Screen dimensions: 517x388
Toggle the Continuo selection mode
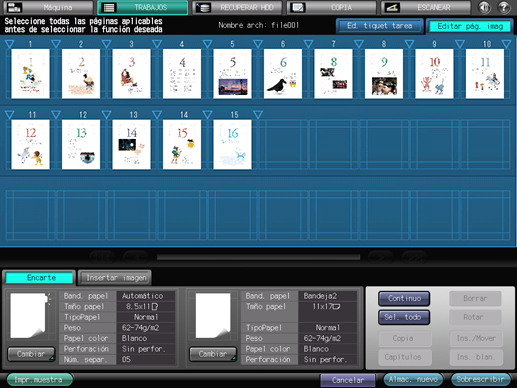404,298
